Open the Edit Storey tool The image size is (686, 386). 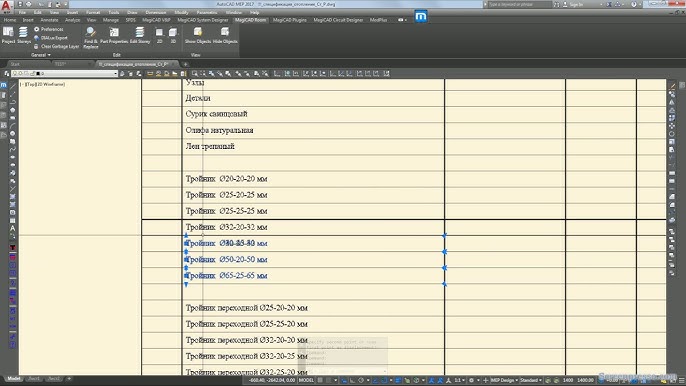point(140,35)
